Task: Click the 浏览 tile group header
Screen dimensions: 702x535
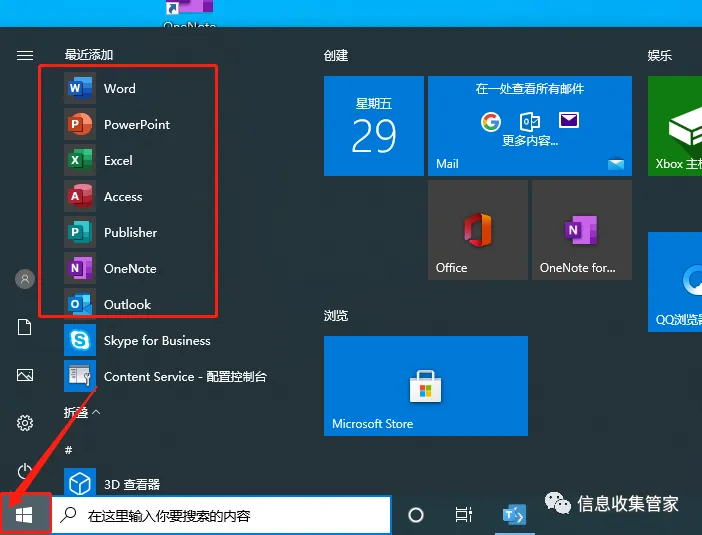Action: (x=336, y=316)
